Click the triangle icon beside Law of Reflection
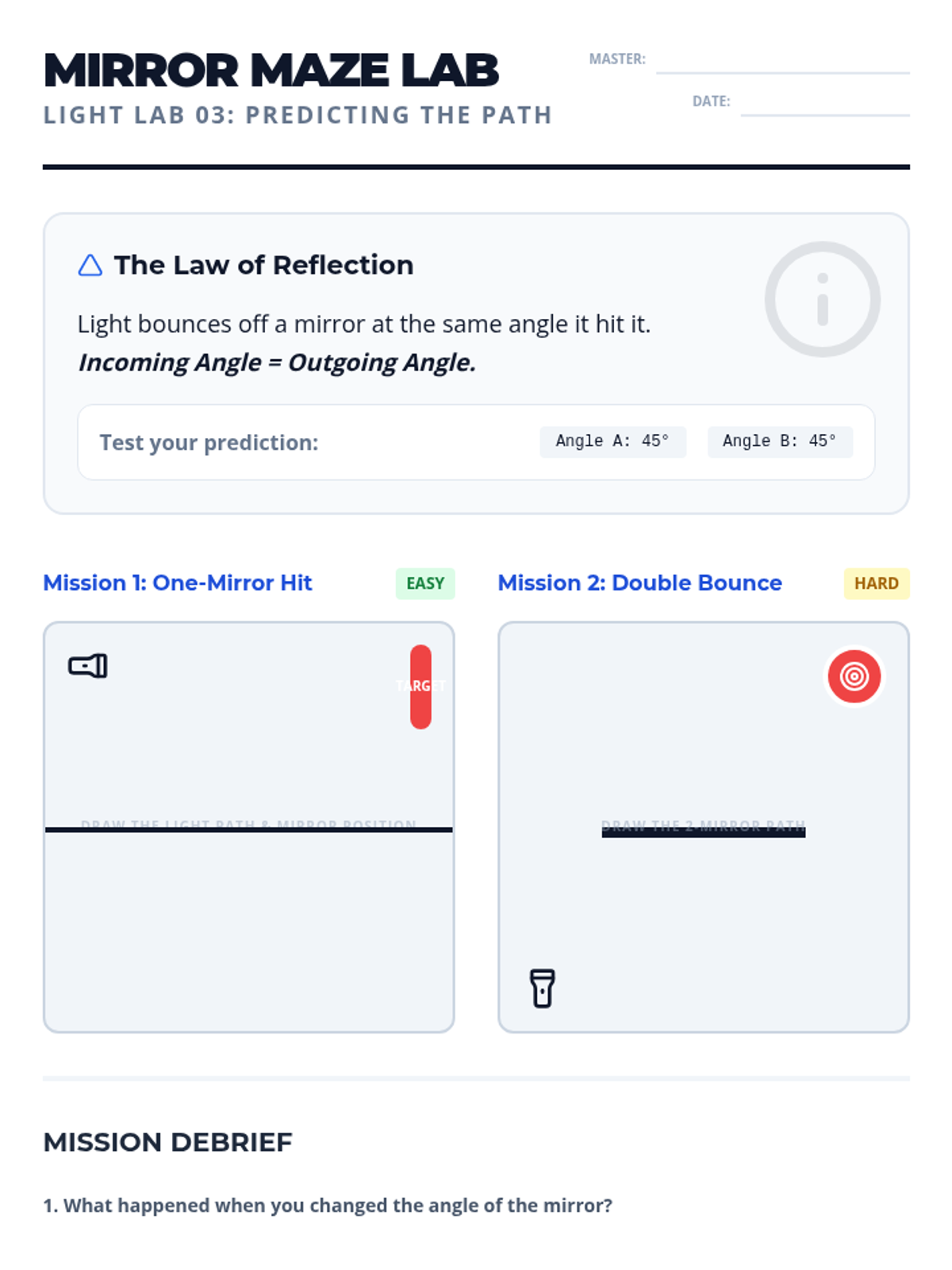Viewport: 952px width, 1270px height. (x=90, y=265)
